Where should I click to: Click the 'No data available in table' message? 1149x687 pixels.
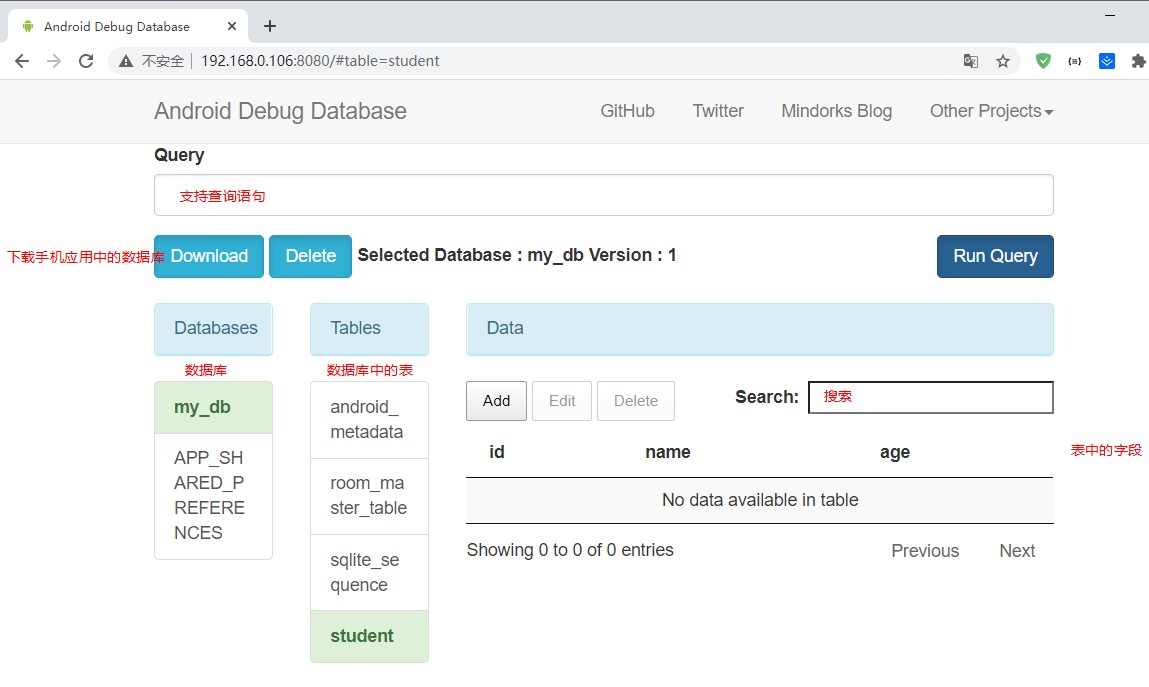point(760,500)
